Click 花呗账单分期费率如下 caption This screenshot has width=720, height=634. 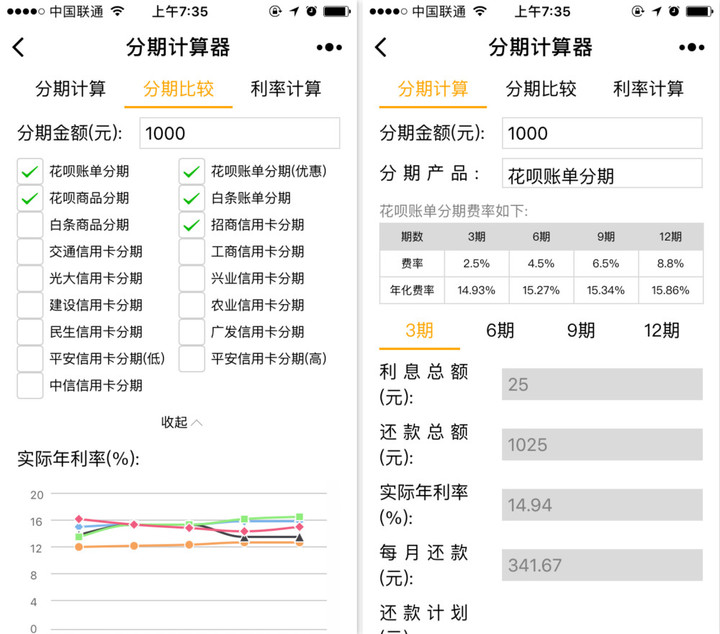(x=454, y=211)
